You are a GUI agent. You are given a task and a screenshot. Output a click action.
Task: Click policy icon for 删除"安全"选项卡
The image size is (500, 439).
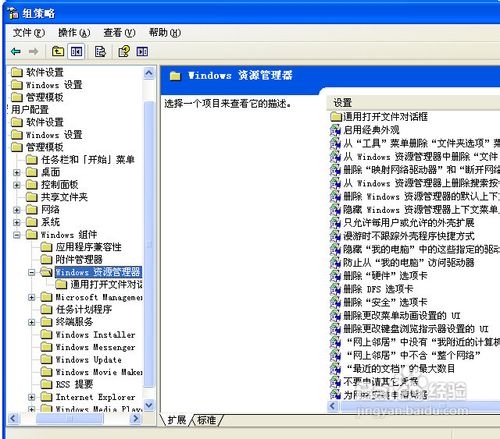335,302
